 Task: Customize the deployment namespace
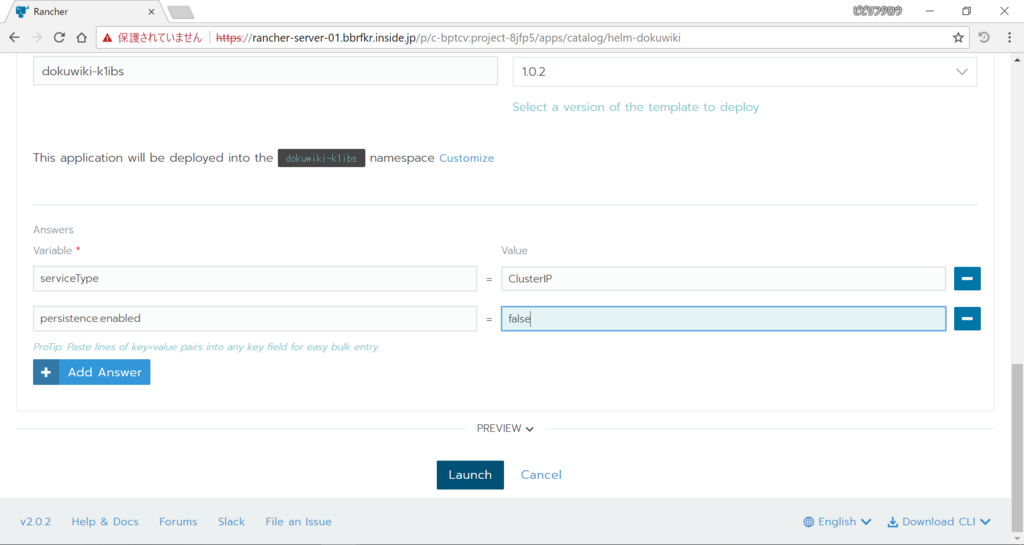466,158
